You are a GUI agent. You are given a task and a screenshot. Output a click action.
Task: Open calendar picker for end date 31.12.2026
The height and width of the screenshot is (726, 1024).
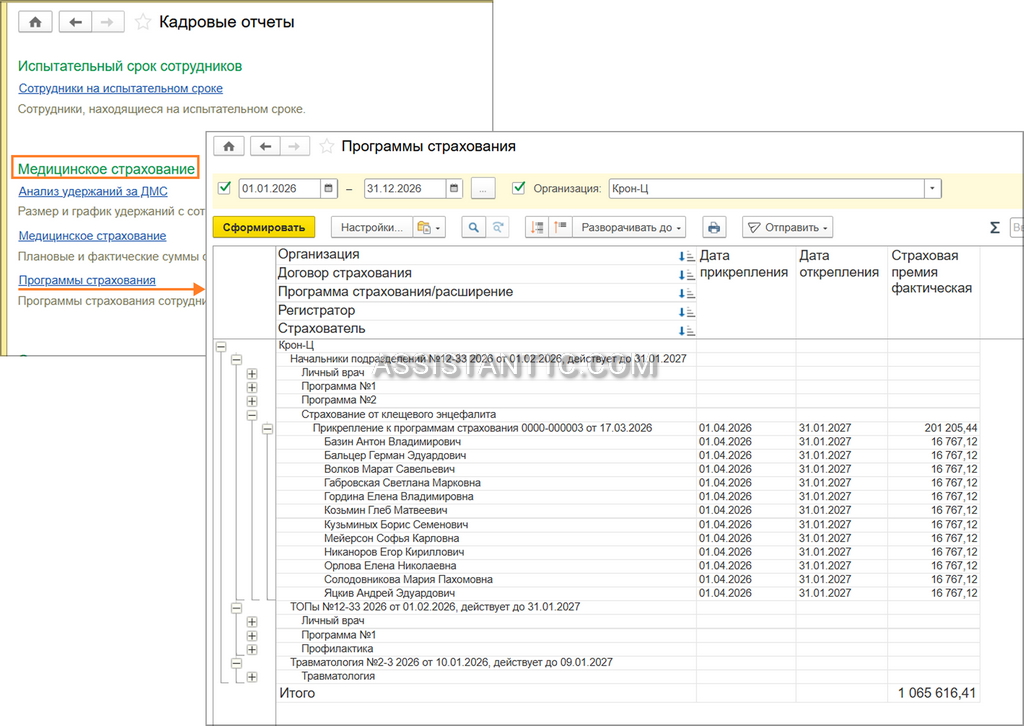point(454,189)
